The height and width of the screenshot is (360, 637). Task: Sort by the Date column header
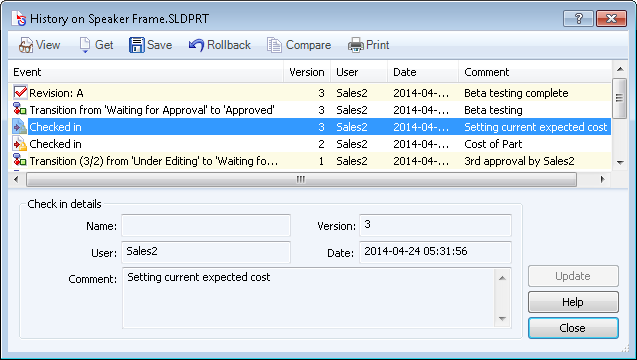[423, 72]
